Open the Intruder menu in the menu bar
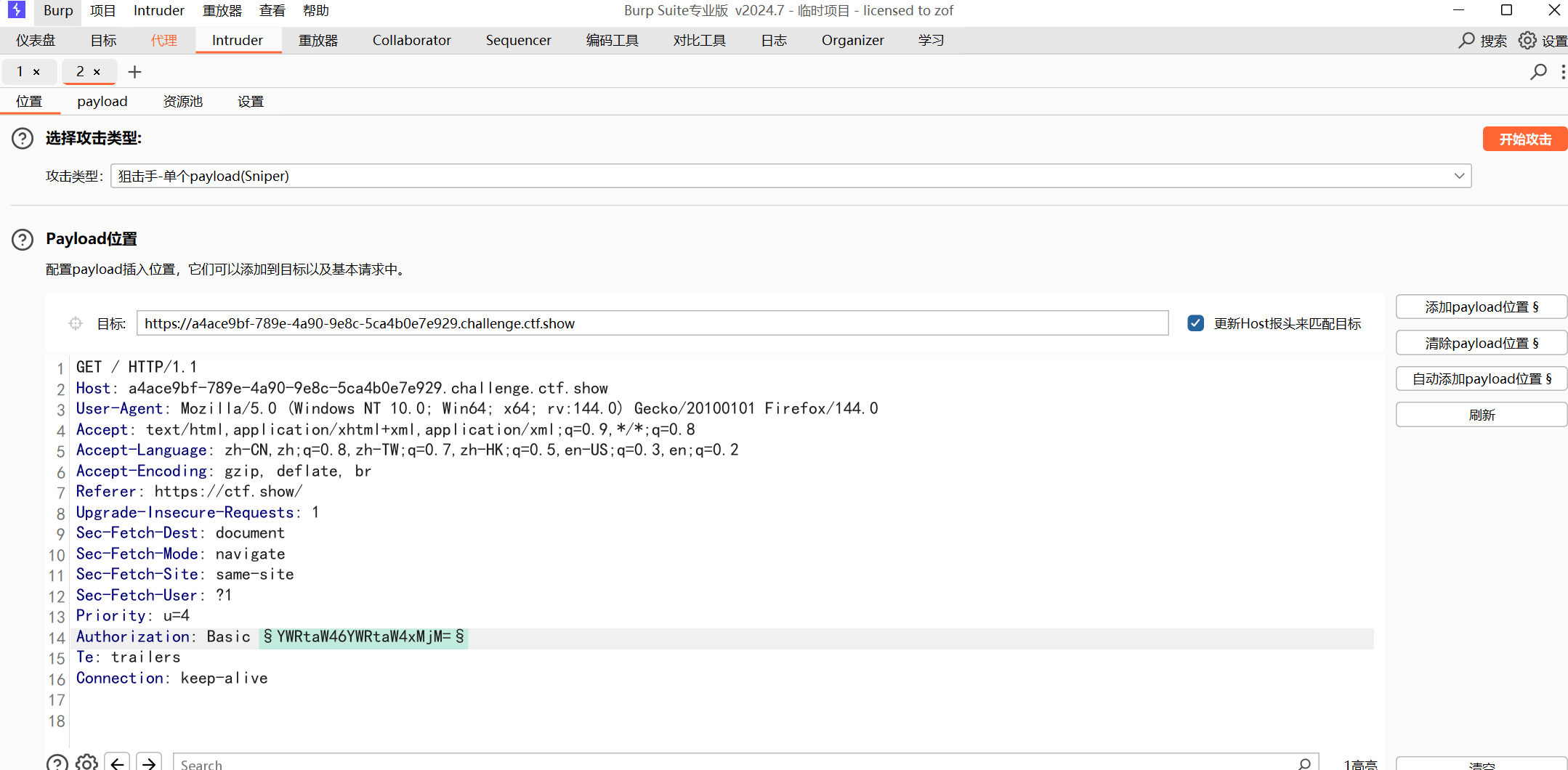 click(x=159, y=11)
